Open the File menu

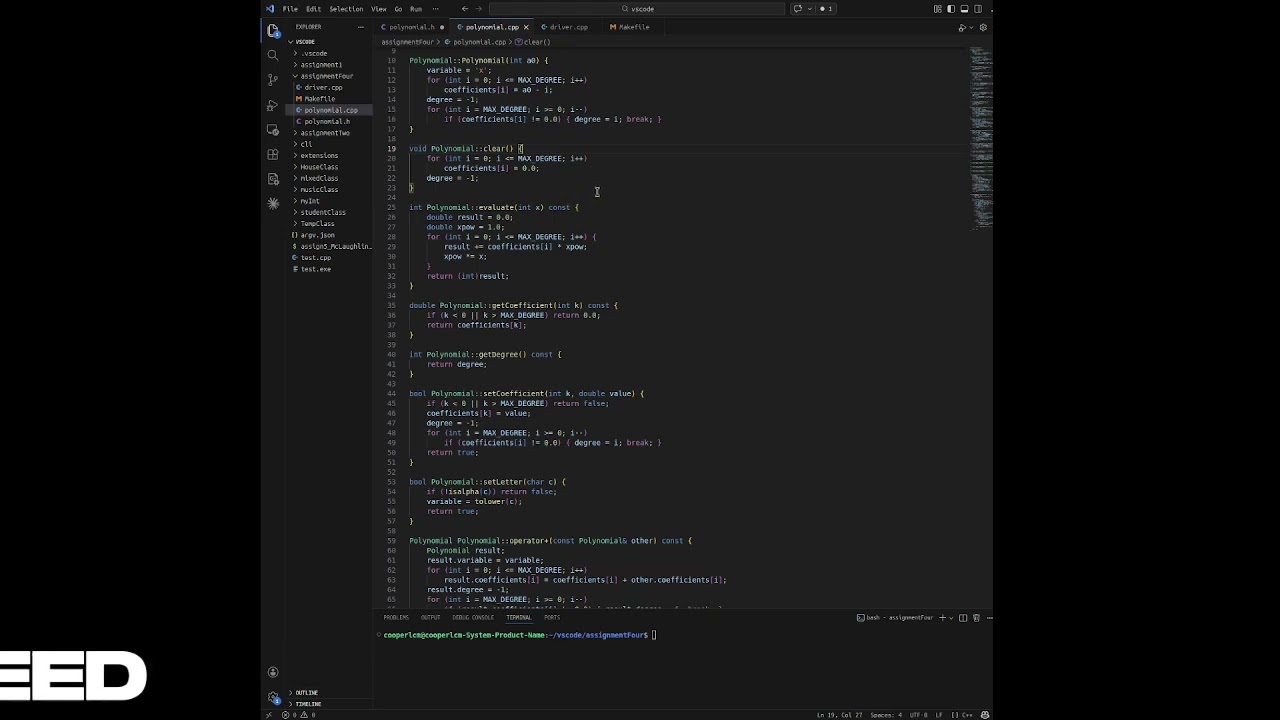(x=290, y=9)
